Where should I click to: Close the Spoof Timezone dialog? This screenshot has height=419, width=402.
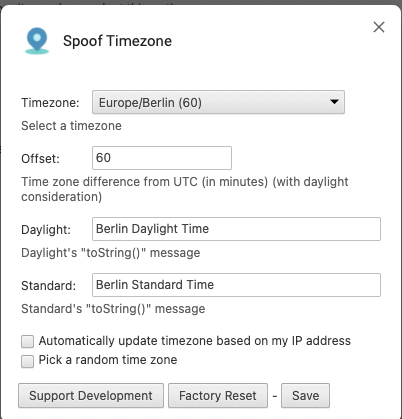click(379, 27)
